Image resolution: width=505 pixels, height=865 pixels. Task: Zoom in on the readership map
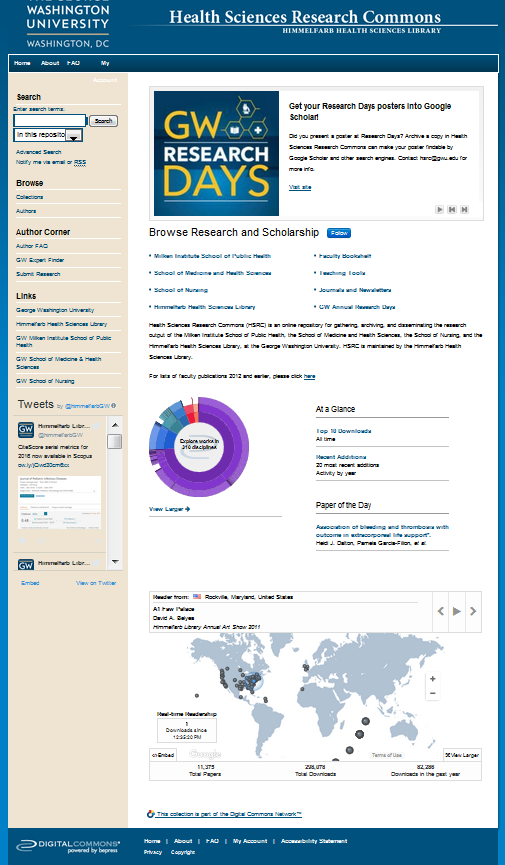(433, 679)
